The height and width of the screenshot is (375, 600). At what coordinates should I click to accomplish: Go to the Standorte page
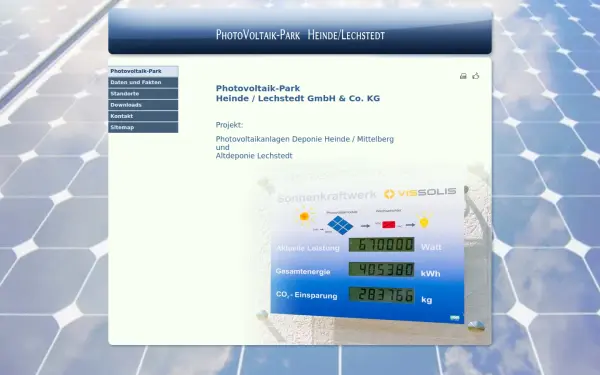(x=143, y=94)
